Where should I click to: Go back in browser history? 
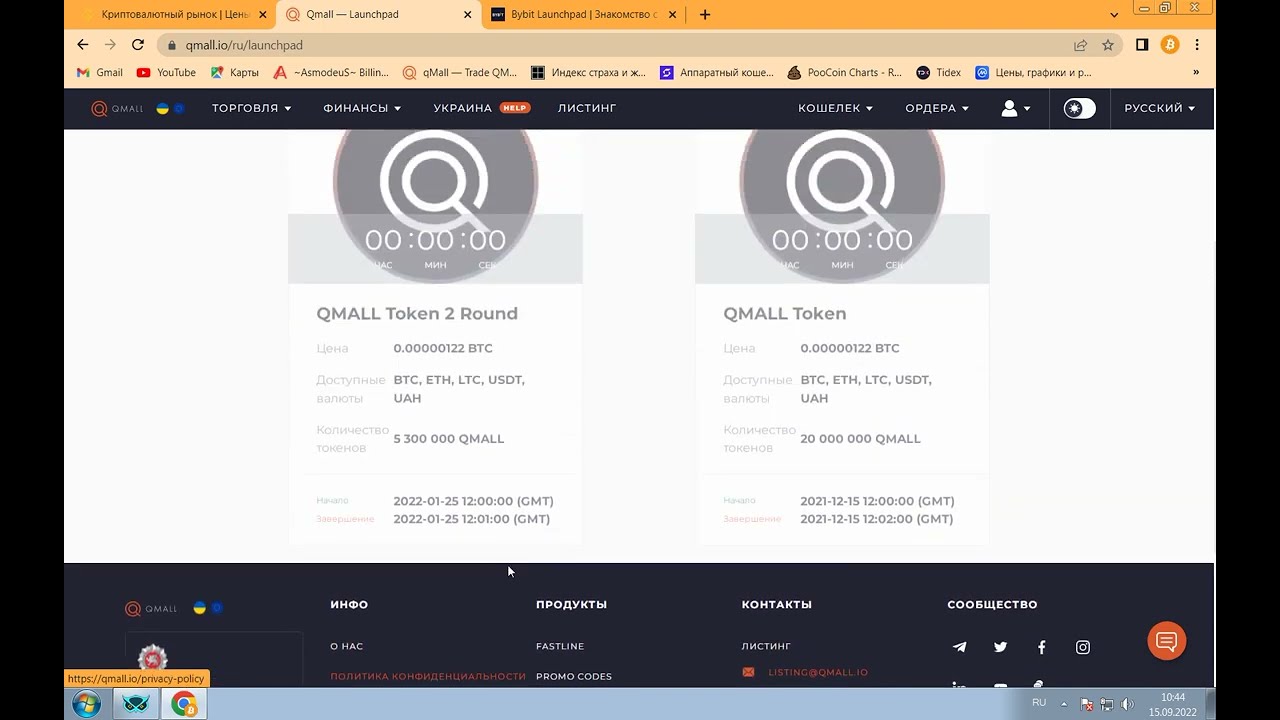83,45
